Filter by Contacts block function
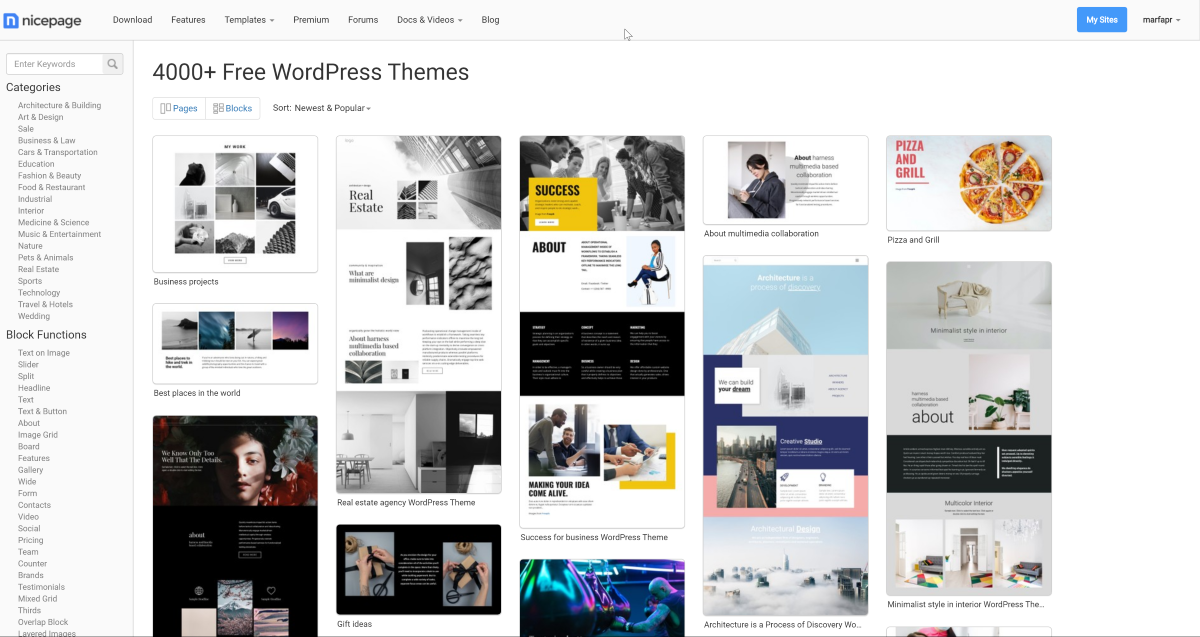This screenshot has height=637, width=1200. coord(34,505)
